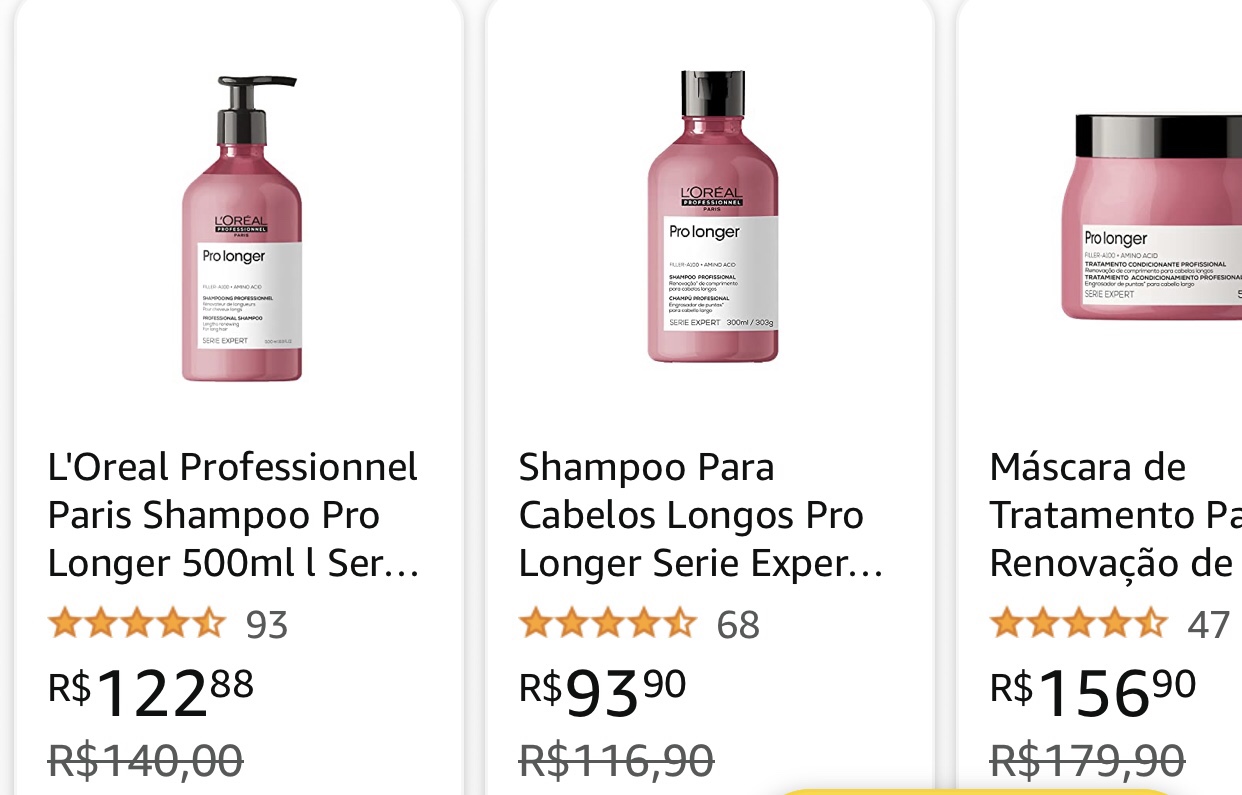Viewport: 1242px width, 795px height.
Task: Click star rating of Máscara de Tratamento
Action: [x=1078, y=624]
